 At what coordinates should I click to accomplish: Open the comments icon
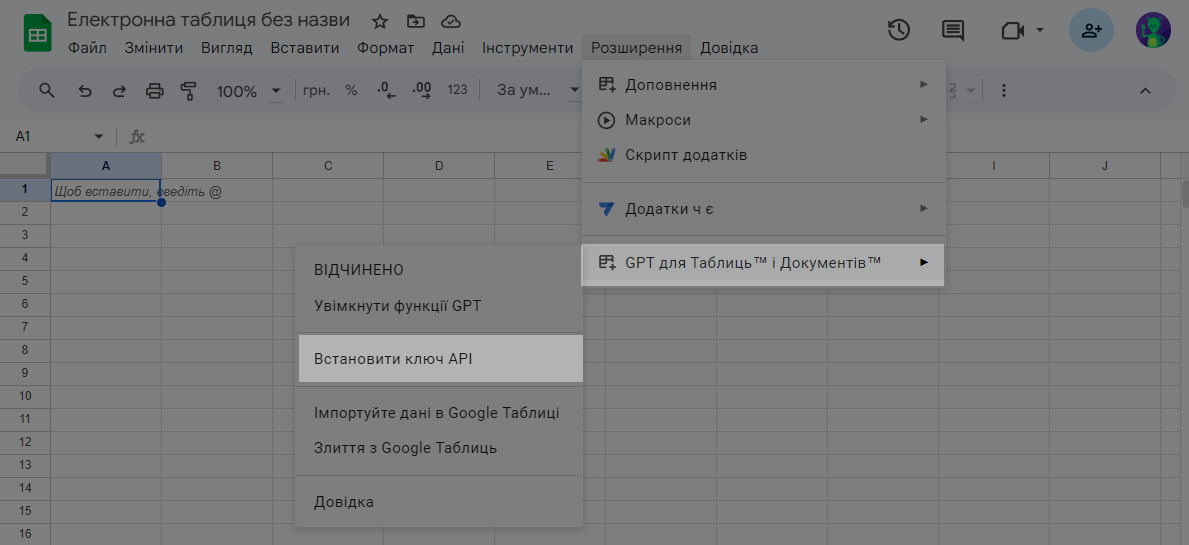click(953, 31)
